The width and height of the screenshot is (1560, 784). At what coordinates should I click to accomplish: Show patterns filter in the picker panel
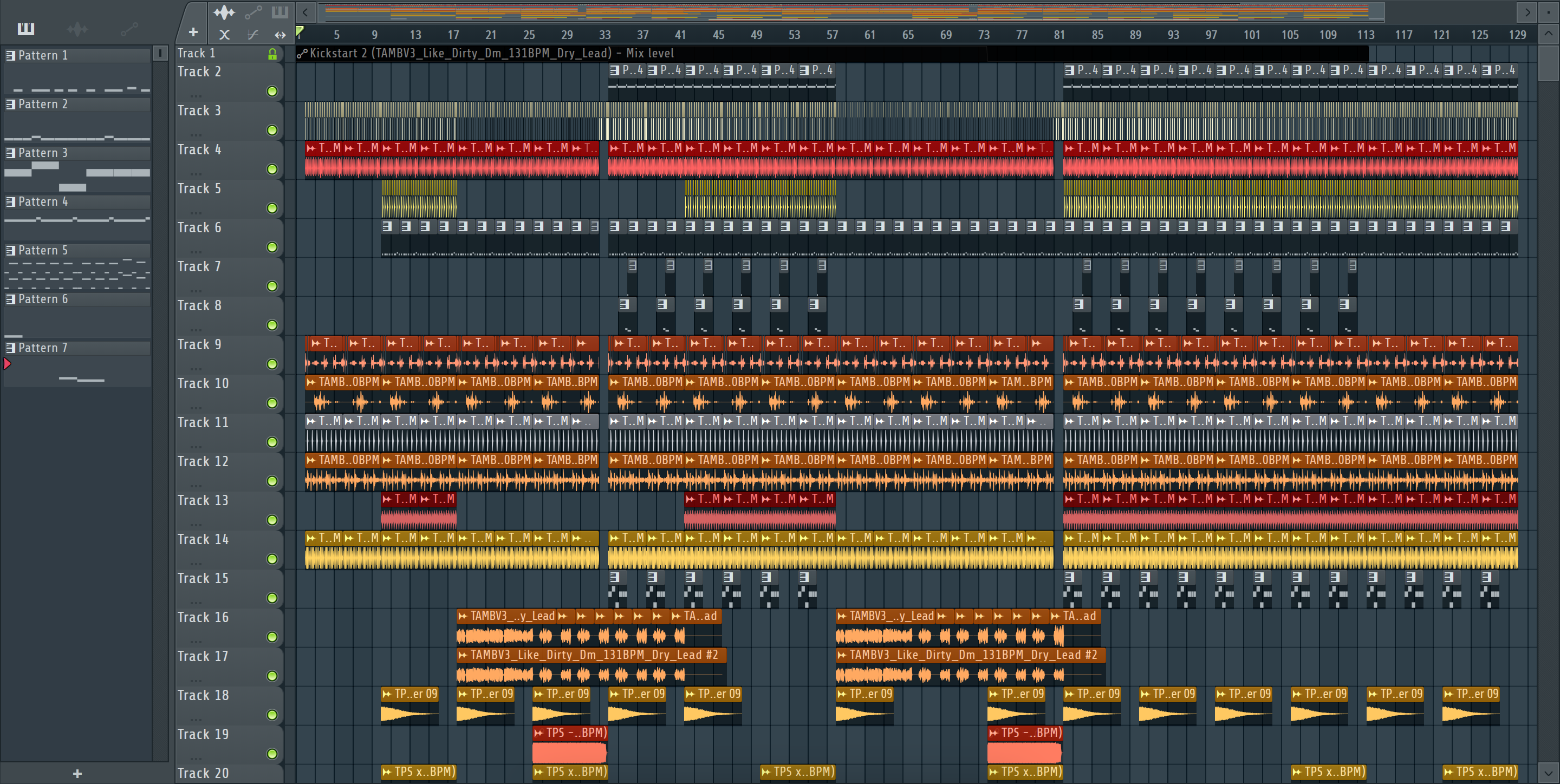click(26, 29)
